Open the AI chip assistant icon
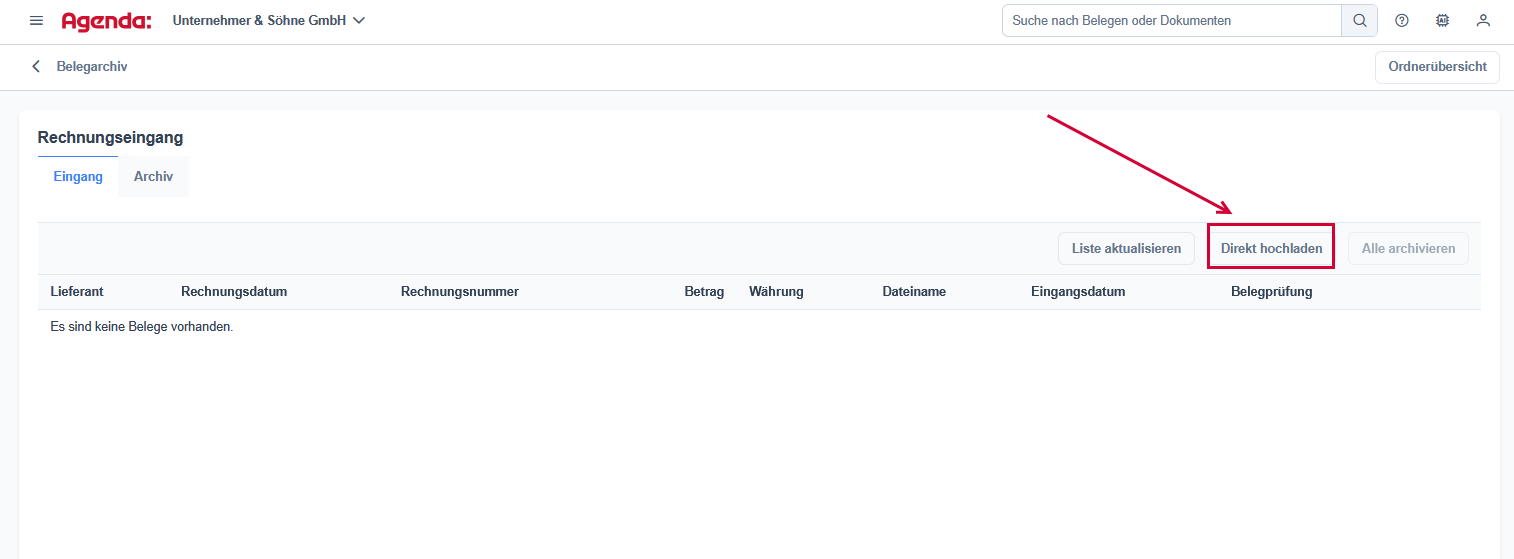Screen dimensions: 1514x559 click(x=1442, y=20)
